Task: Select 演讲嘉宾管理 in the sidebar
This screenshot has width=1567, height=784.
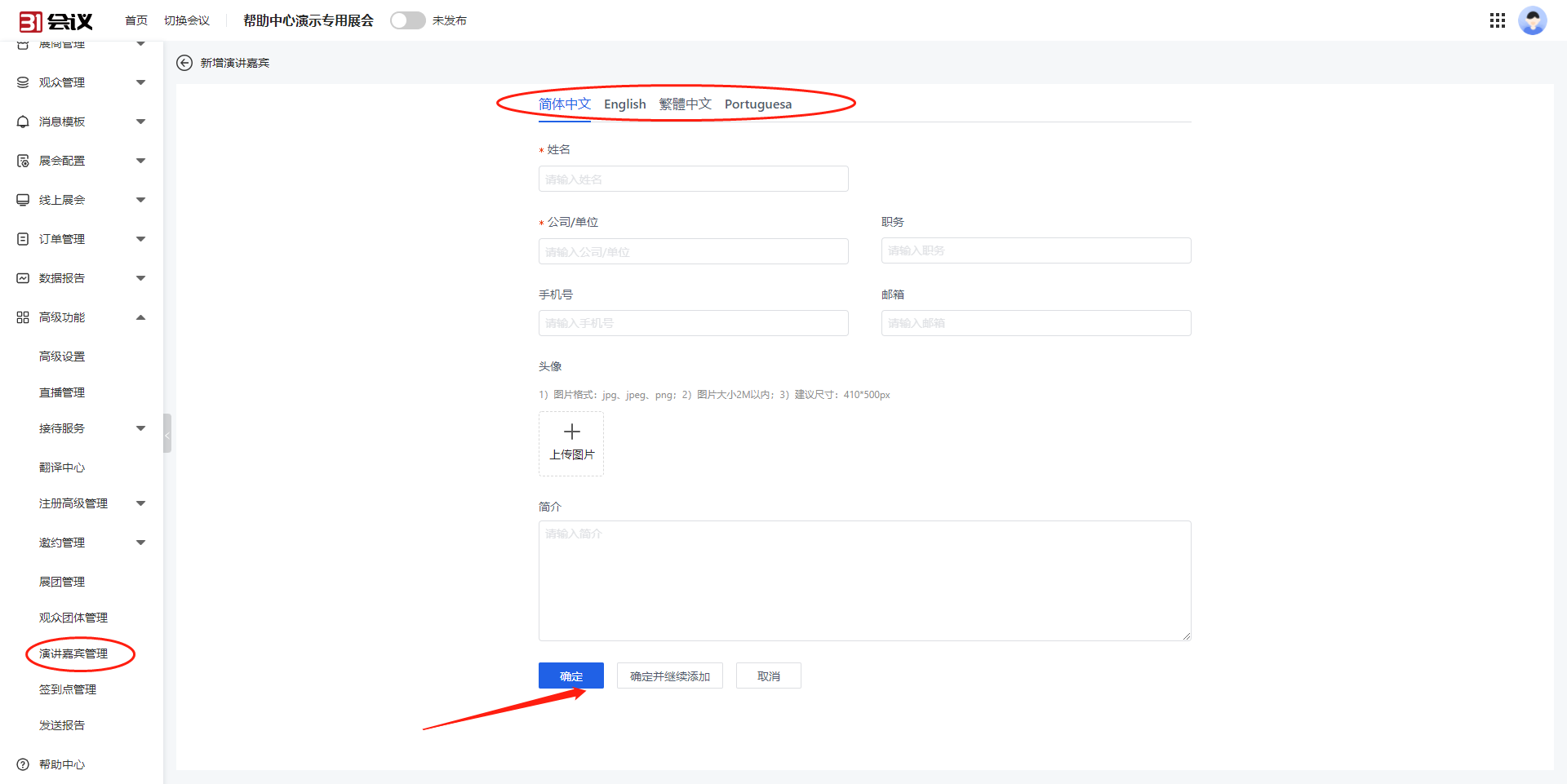Action: (73, 653)
